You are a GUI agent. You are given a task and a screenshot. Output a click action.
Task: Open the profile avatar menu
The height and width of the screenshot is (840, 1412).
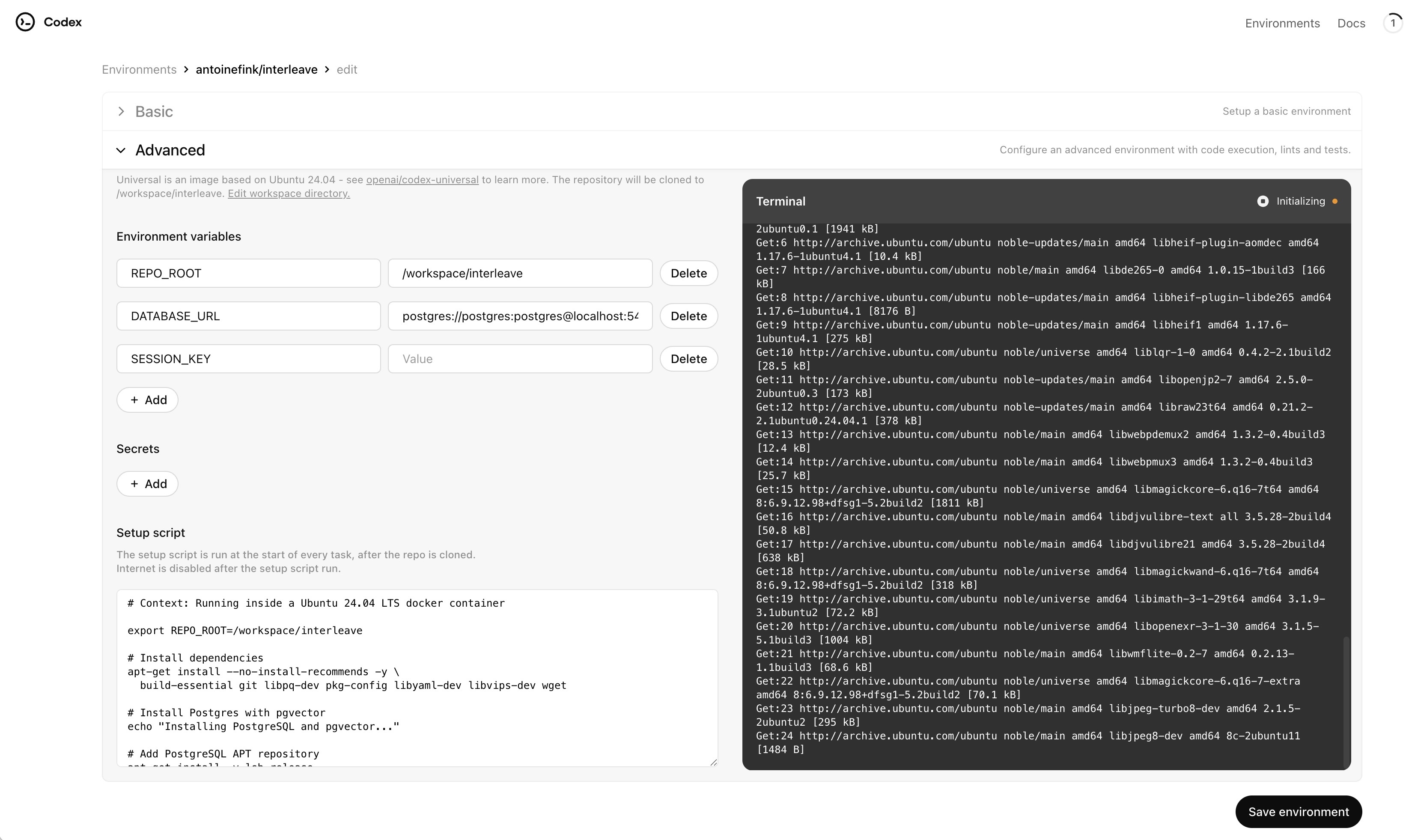click(1393, 23)
